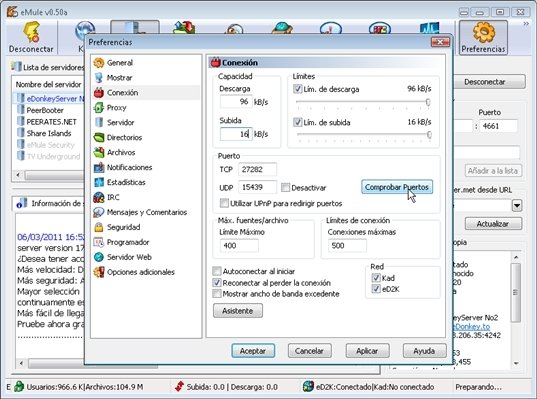The image size is (537, 399).
Task: Click Actualizar button in main window
Action: [x=493, y=224]
